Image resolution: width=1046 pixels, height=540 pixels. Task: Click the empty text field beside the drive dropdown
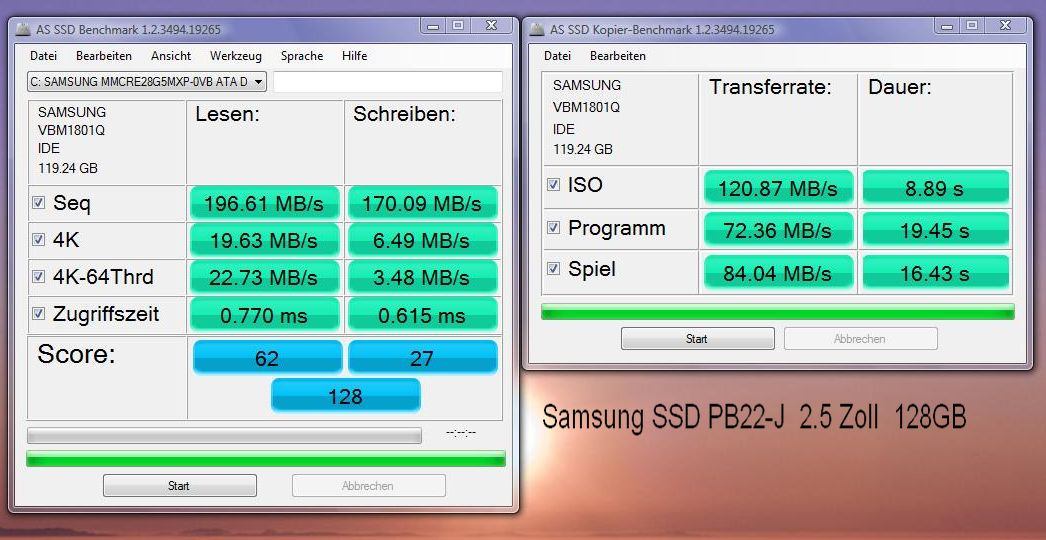[388, 82]
